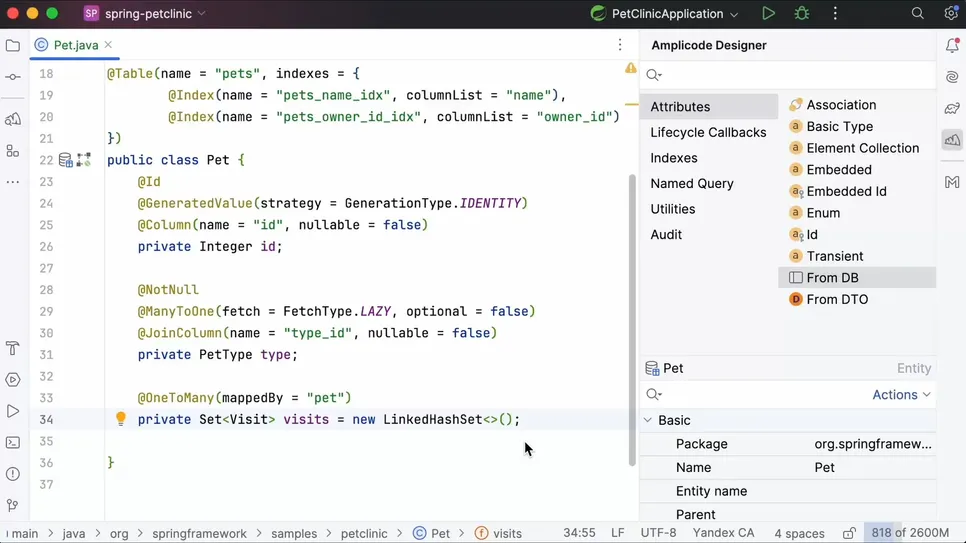The width and height of the screenshot is (966, 543).
Task: Edit the Package property value
Action: tap(874, 444)
